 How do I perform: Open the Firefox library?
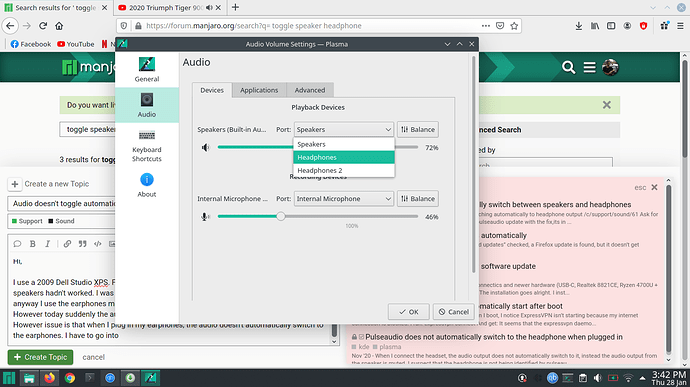pos(595,26)
